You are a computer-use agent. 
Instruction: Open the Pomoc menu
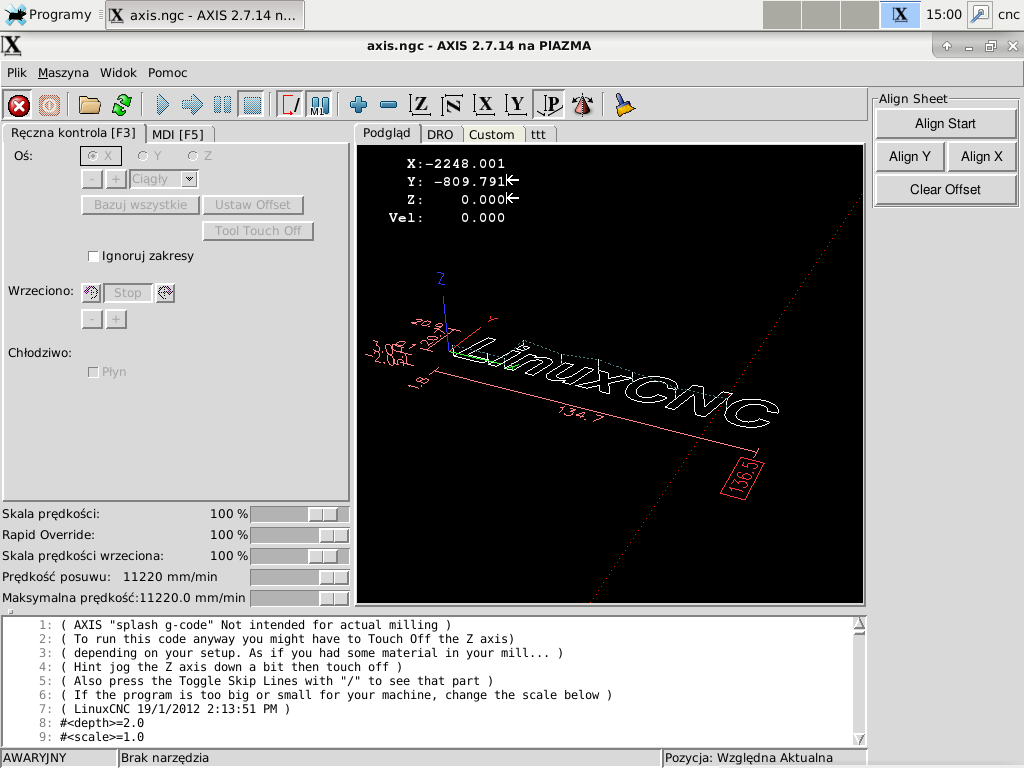(167, 72)
